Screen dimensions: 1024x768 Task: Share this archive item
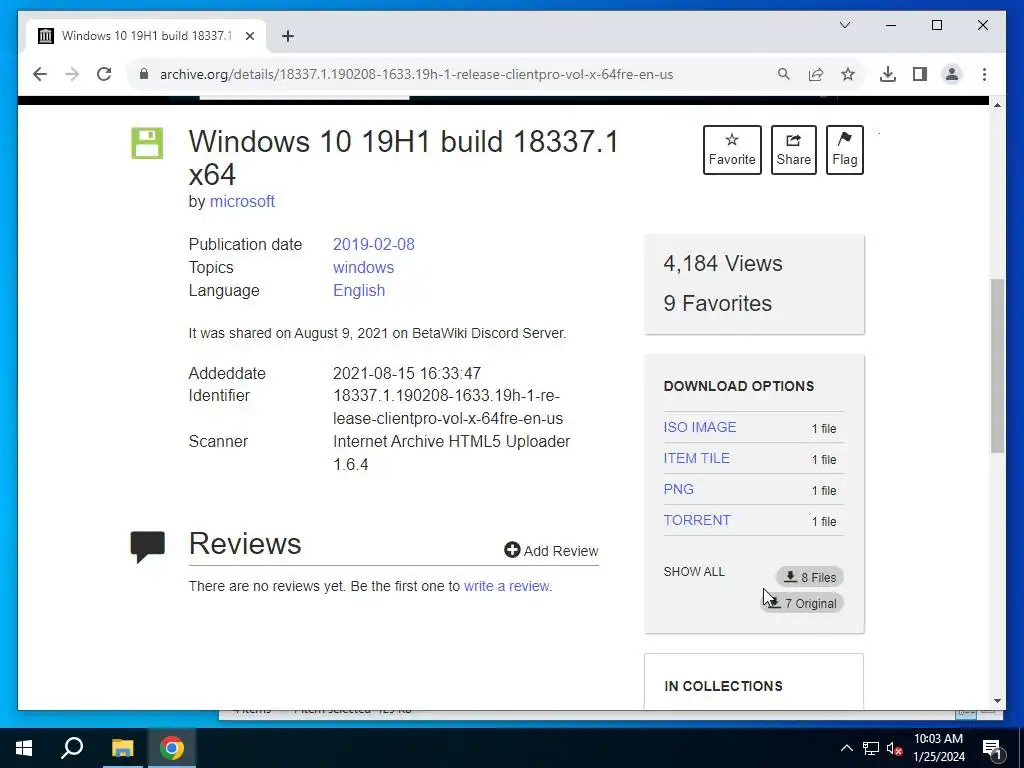[x=793, y=150]
